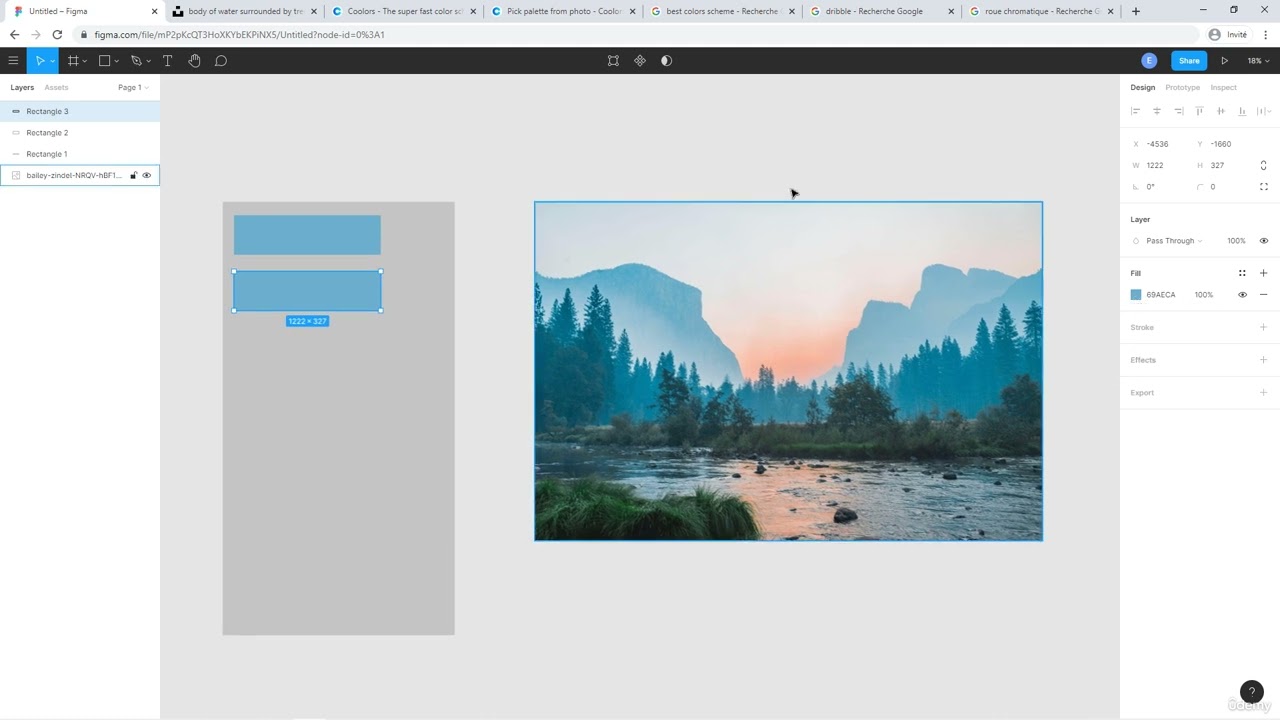Click the blue Share button
This screenshot has width=1280, height=720.
(1189, 61)
